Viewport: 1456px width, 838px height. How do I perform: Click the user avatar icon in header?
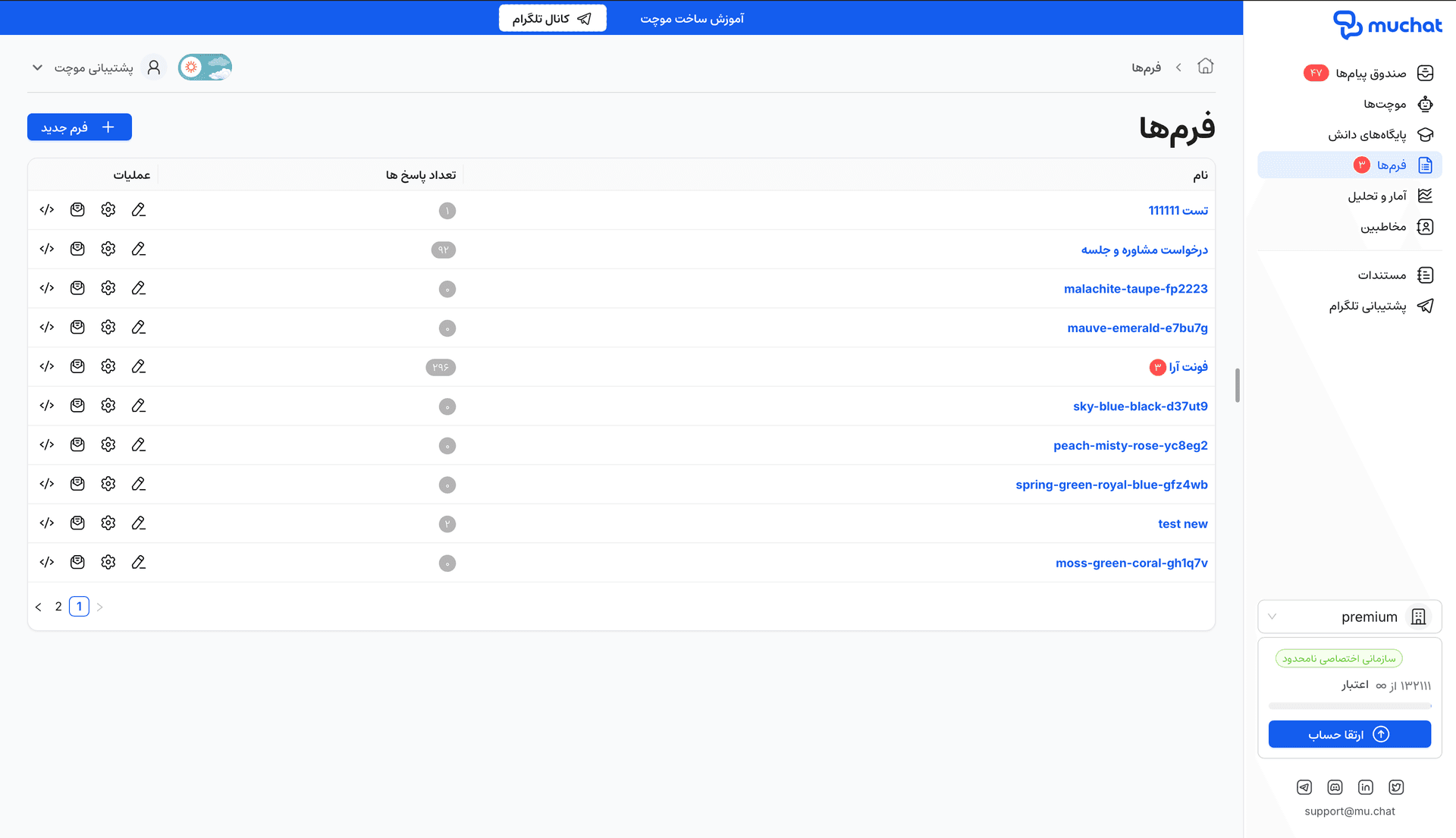(x=154, y=67)
